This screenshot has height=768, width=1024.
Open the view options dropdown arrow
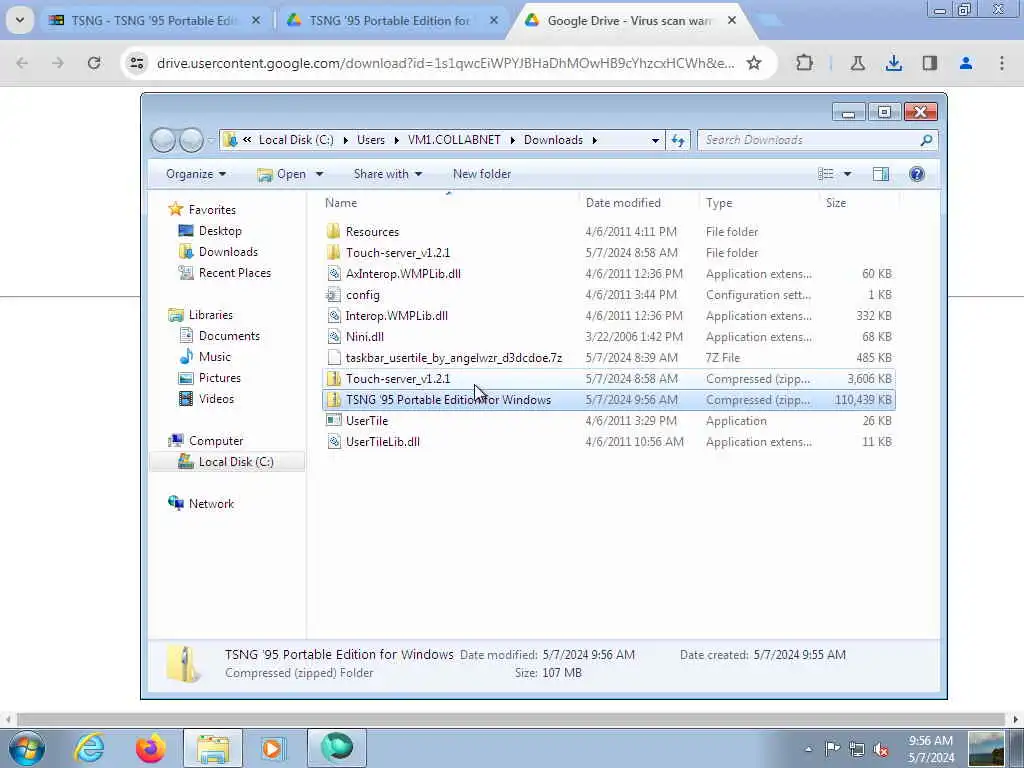tap(848, 174)
